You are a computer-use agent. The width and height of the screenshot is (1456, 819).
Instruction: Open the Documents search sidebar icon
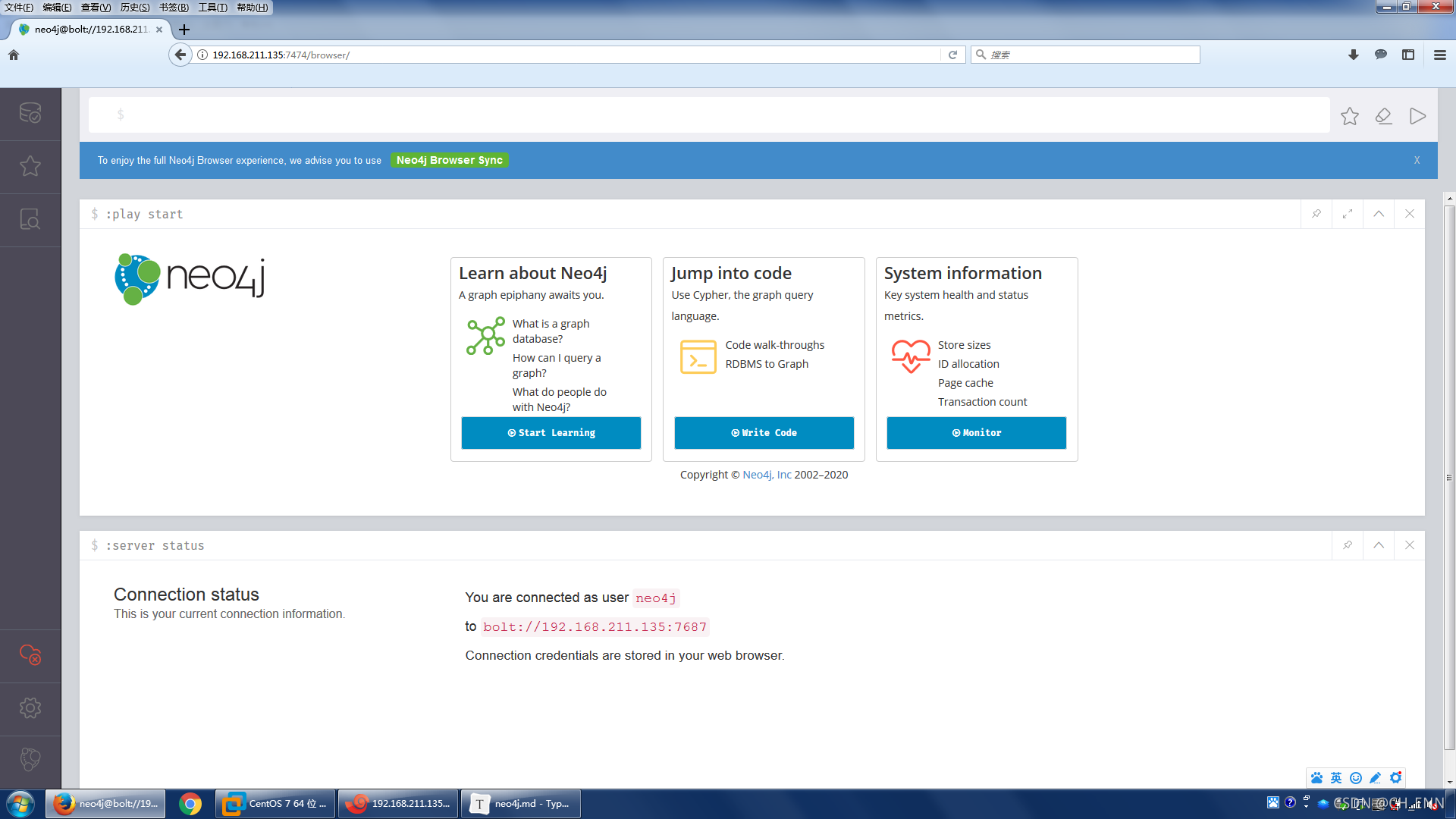30,220
